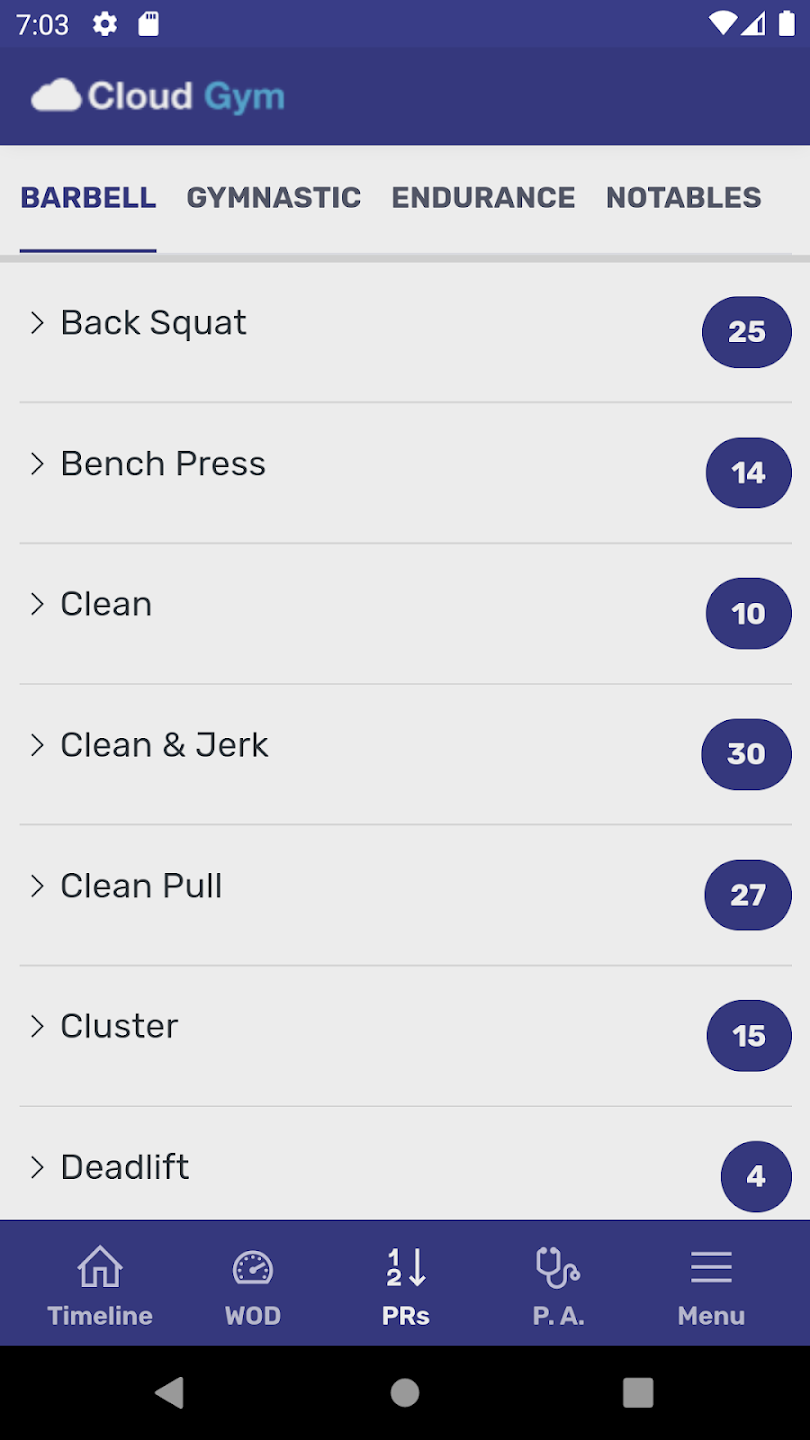Viewport: 810px width, 1440px height.
Task: Tap the Clean Pull 27 count badge
Action: click(748, 895)
